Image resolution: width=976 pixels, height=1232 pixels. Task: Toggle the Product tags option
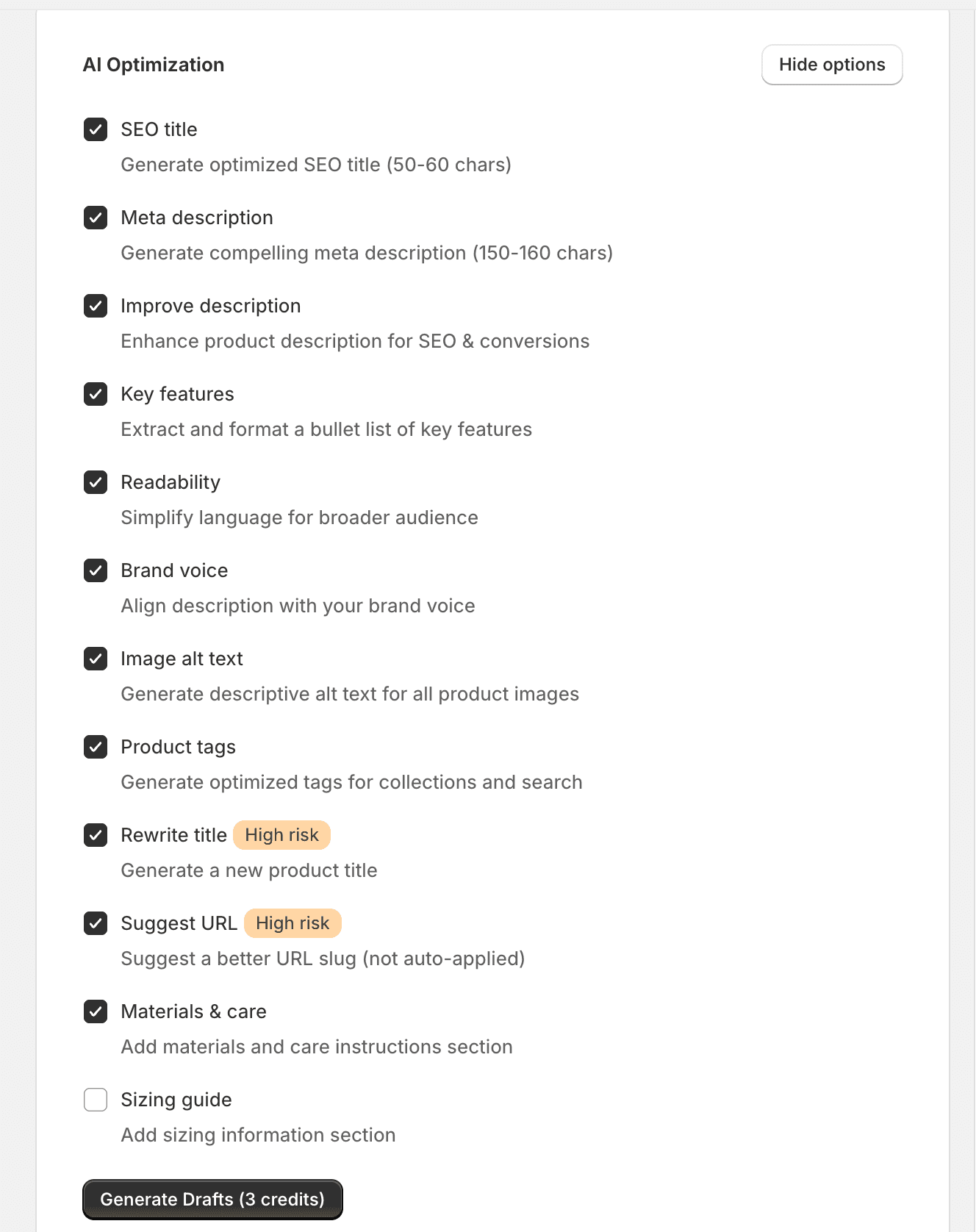[96, 747]
